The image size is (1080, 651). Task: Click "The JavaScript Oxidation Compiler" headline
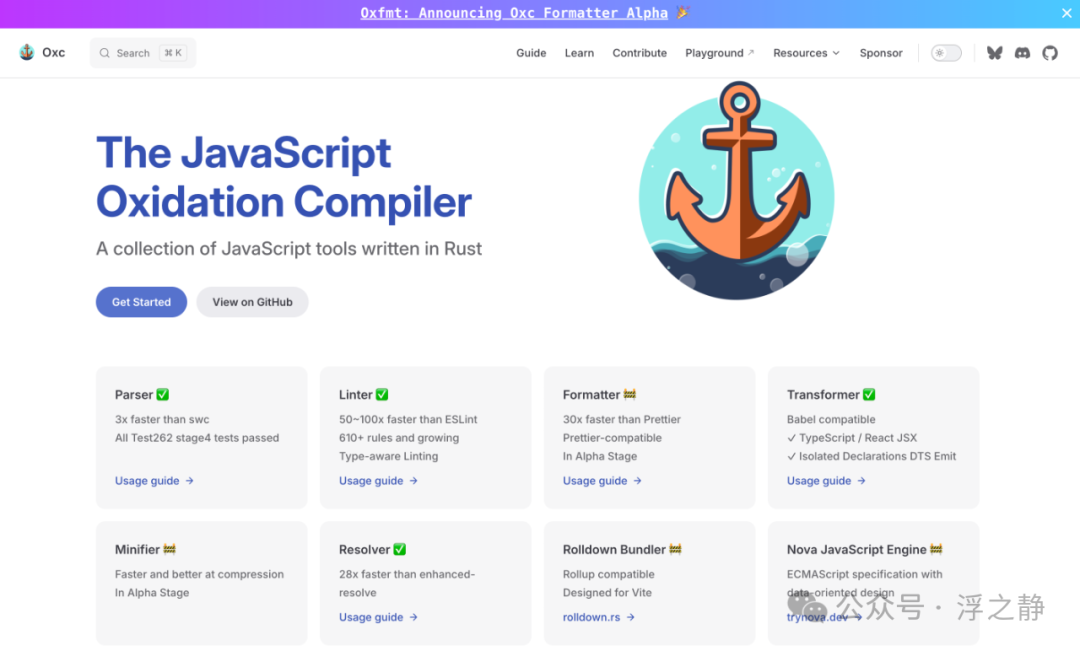pos(284,177)
